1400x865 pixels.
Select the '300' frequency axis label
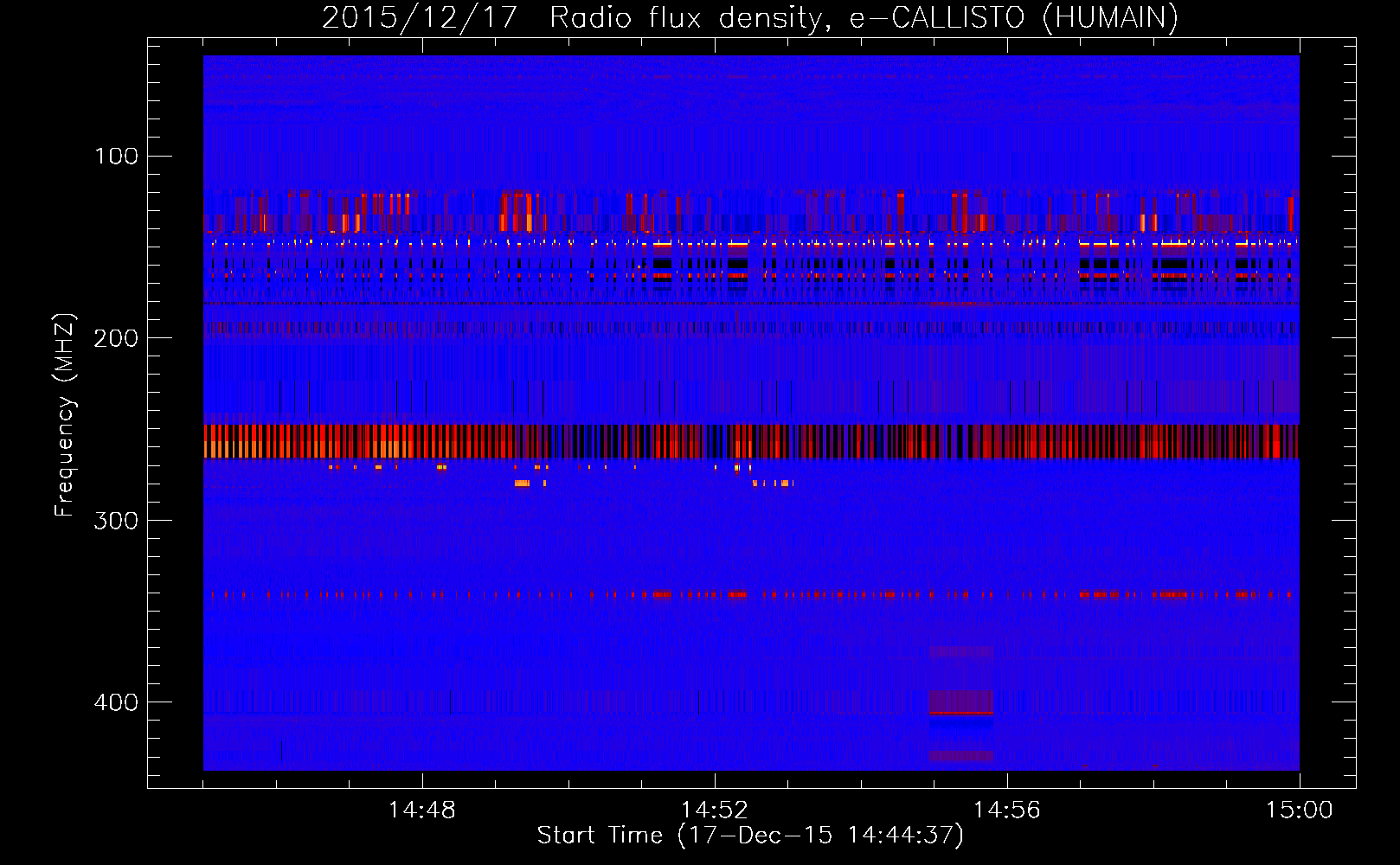point(117,520)
